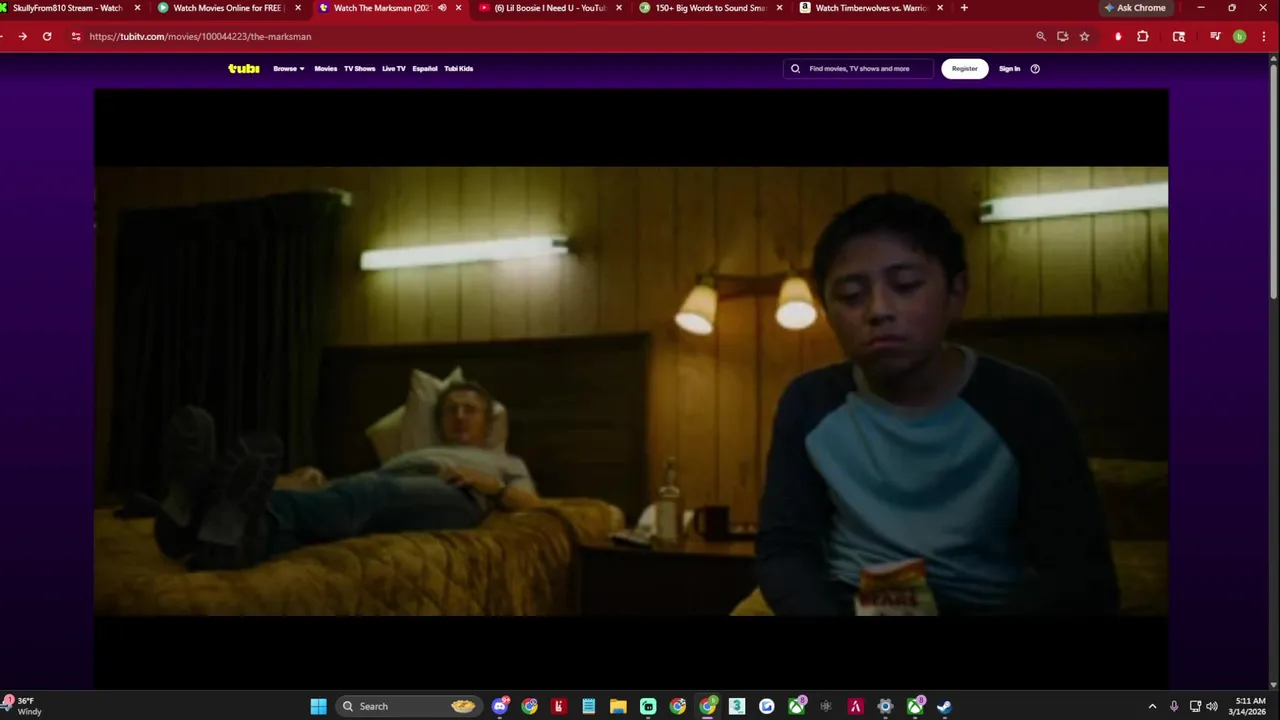Viewport: 1280px width, 720px height.
Task: Click the Tubi search field
Action: pos(858,69)
